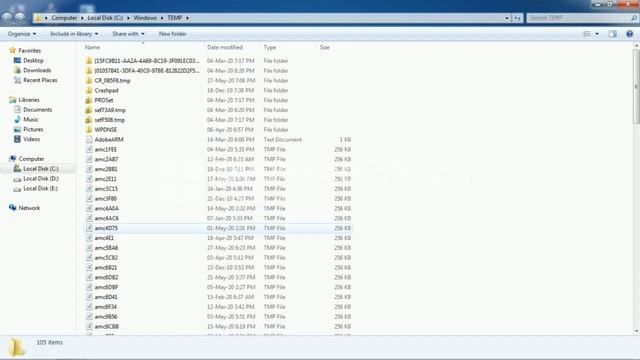The height and width of the screenshot is (360, 640).
Task: Click the Crashpad folder icon
Action: pyautogui.click(x=89, y=90)
